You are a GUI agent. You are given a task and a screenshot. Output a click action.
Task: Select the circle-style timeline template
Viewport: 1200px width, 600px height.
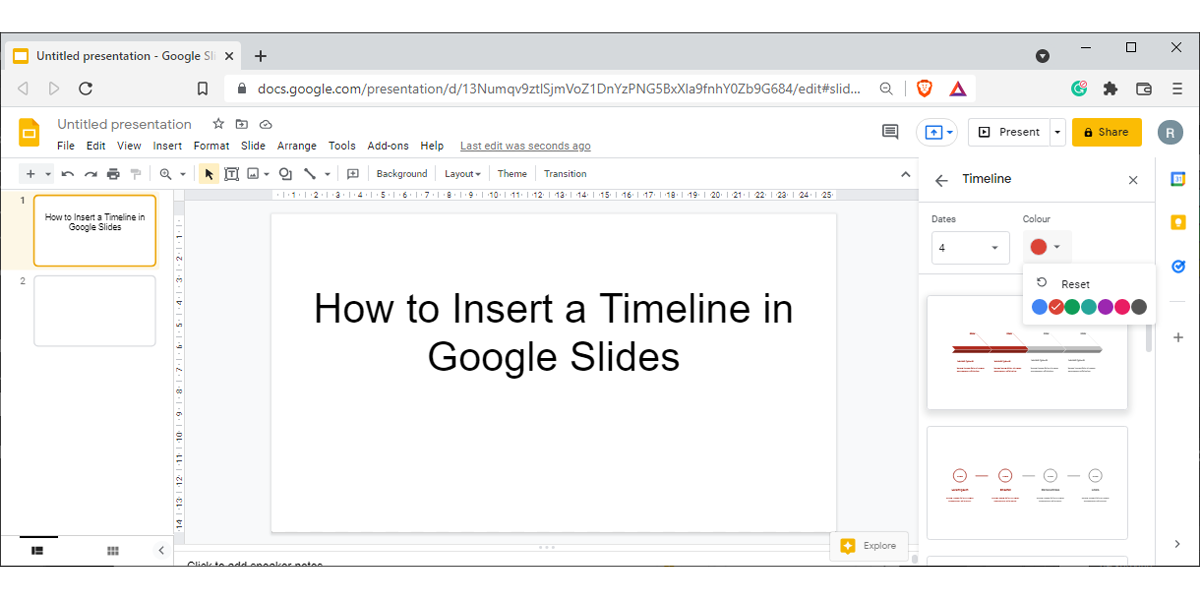1027,484
